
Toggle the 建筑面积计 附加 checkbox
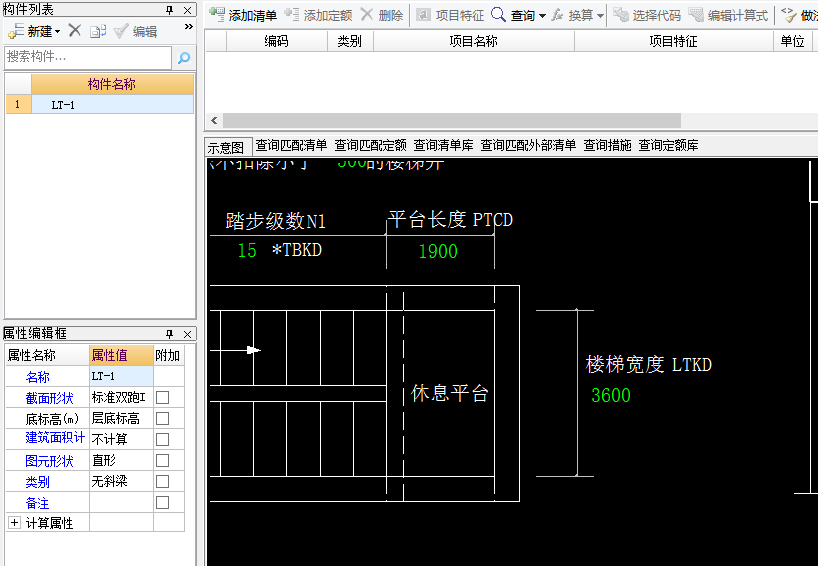coord(162,439)
